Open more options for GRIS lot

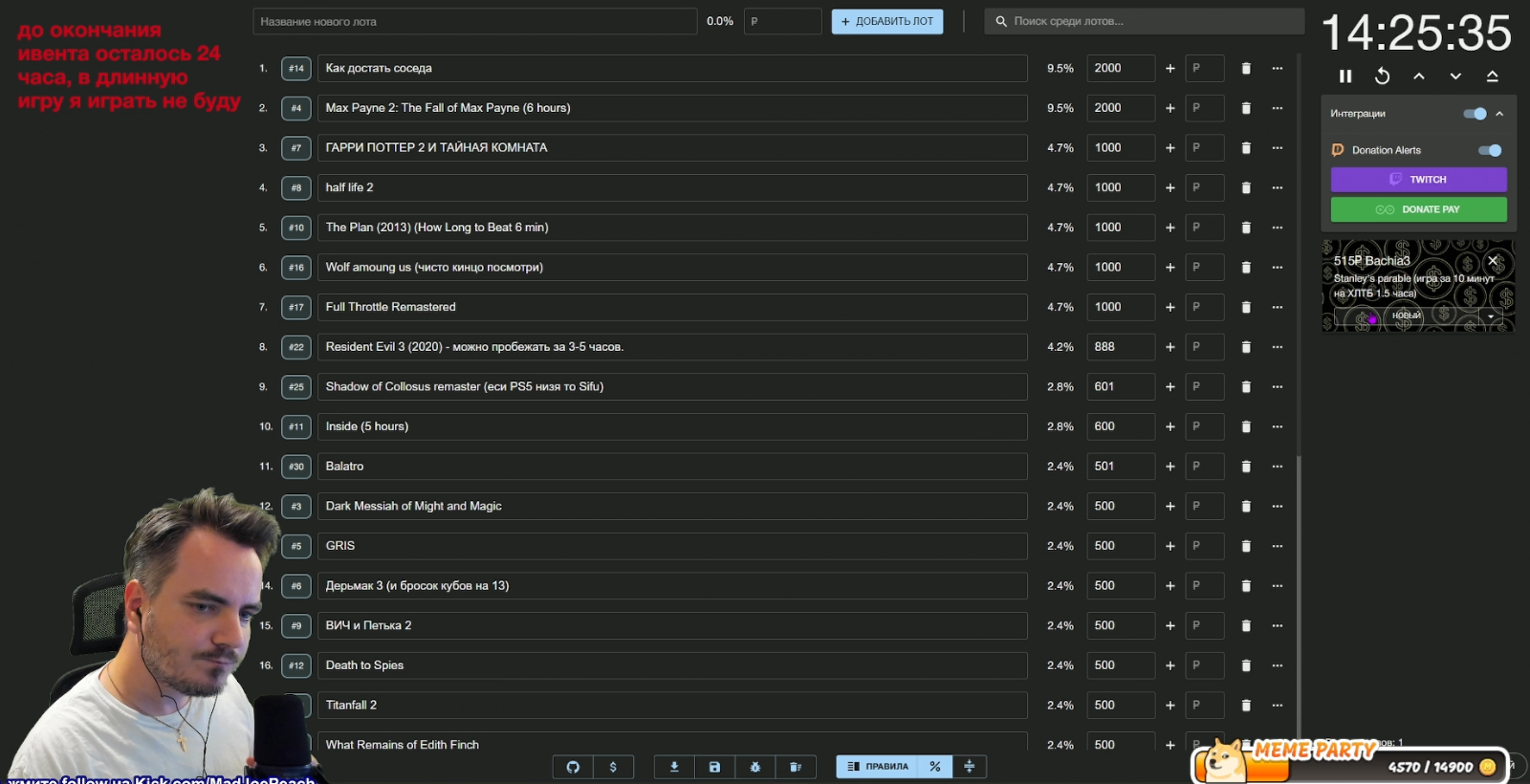[1278, 546]
